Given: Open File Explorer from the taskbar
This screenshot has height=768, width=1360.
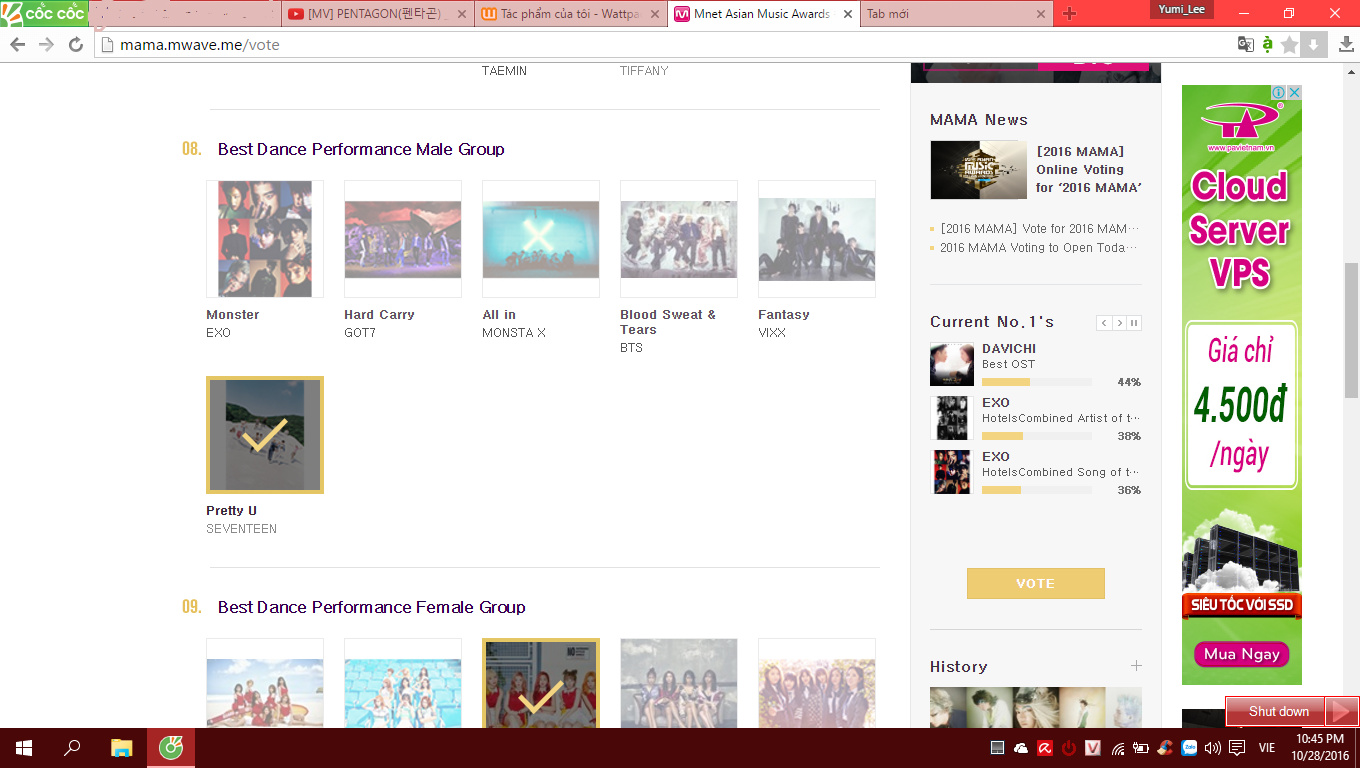Looking at the screenshot, I should point(121,747).
